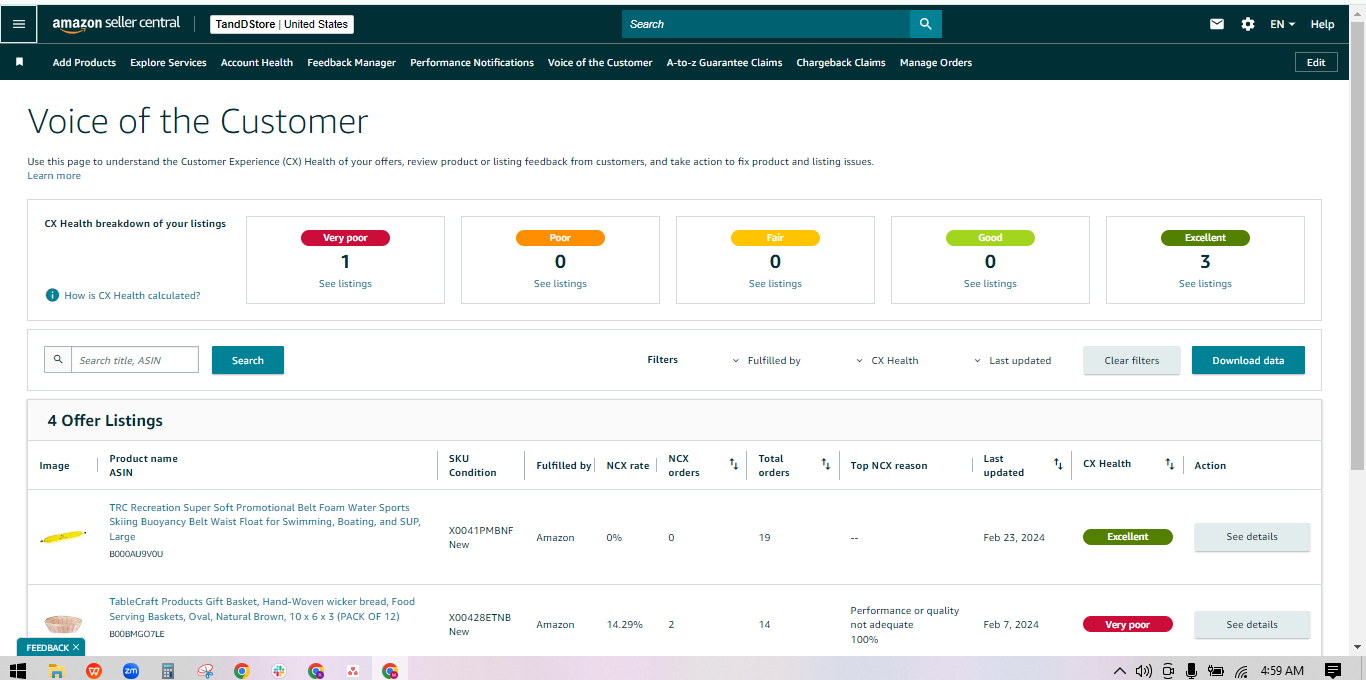Sort by NCX orders column arrows
Image resolution: width=1366 pixels, height=680 pixels.
click(734, 464)
